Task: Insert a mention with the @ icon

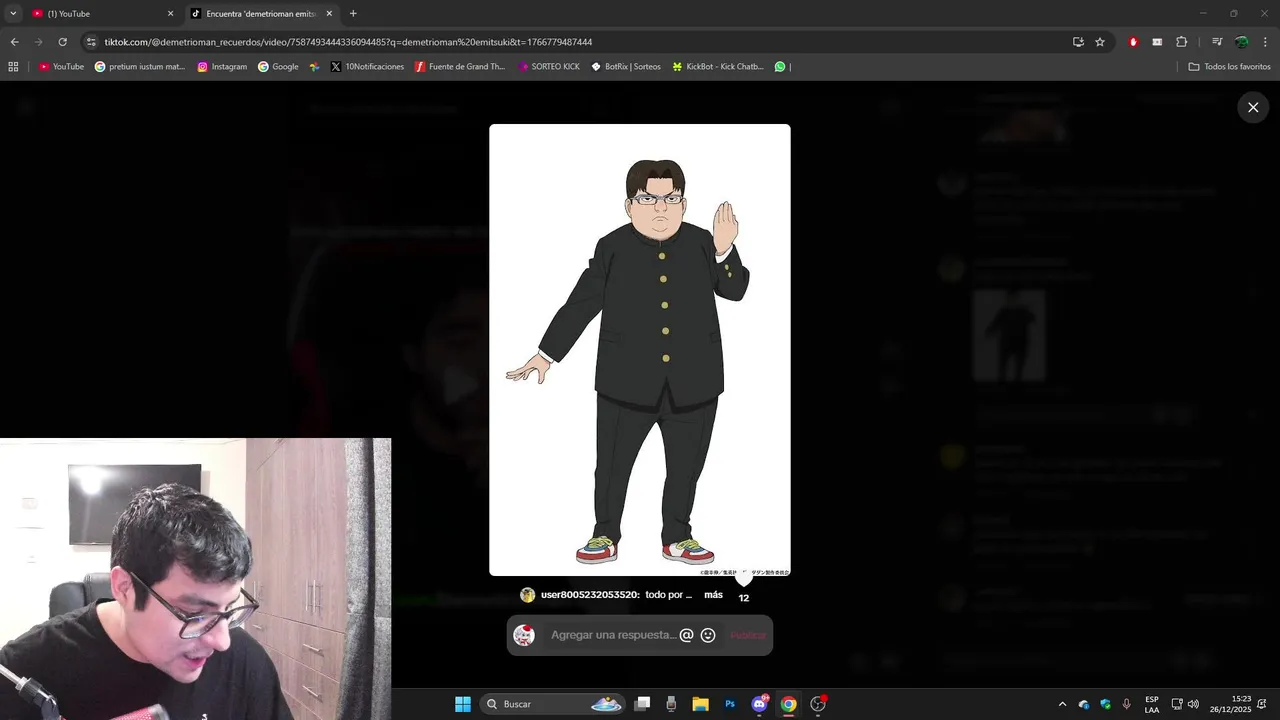Action: [x=686, y=635]
